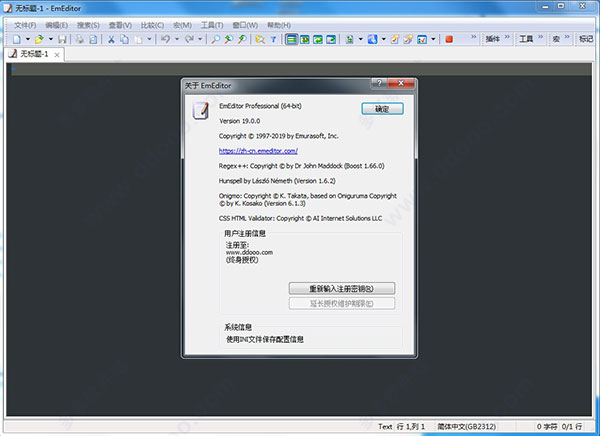Click the www.ddooo.com registered name text
600x436 pixels.
click(x=249, y=253)
